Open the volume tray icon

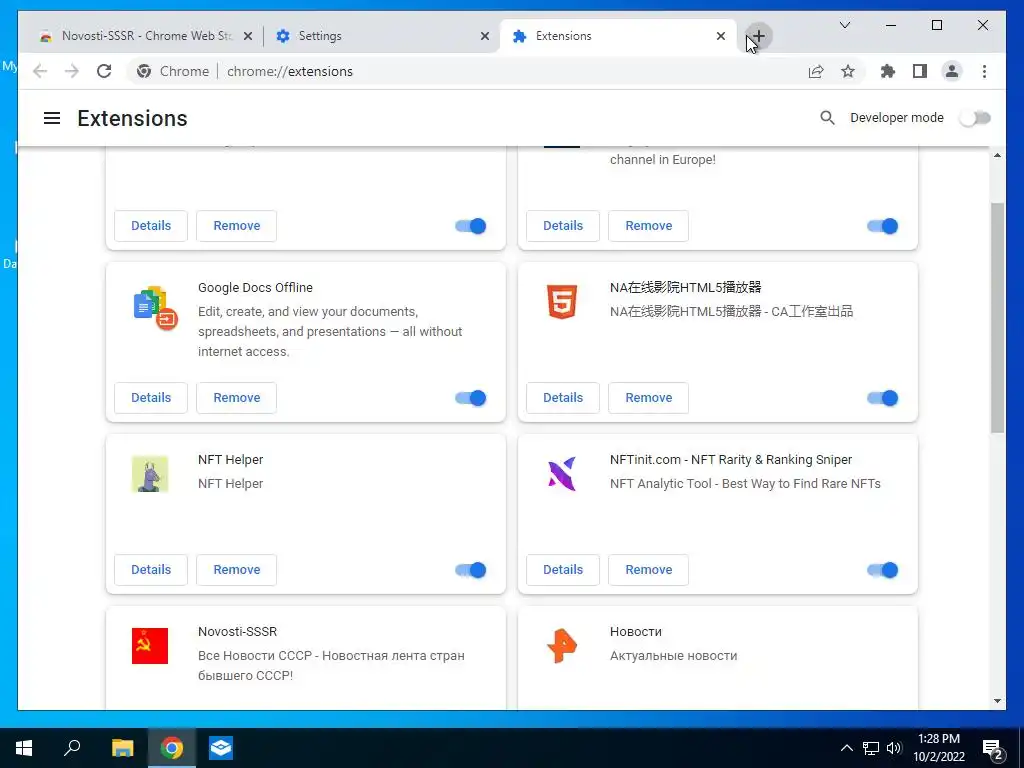pos(894,748)
